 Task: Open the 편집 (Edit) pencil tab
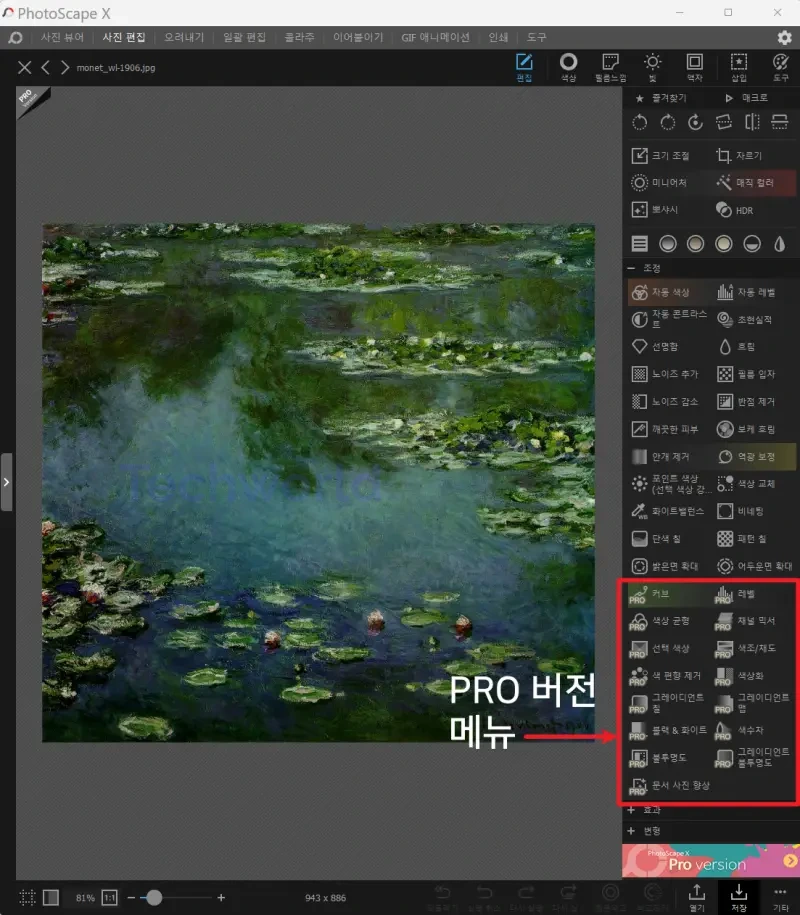pyautogui.click(x=524, y=67)
